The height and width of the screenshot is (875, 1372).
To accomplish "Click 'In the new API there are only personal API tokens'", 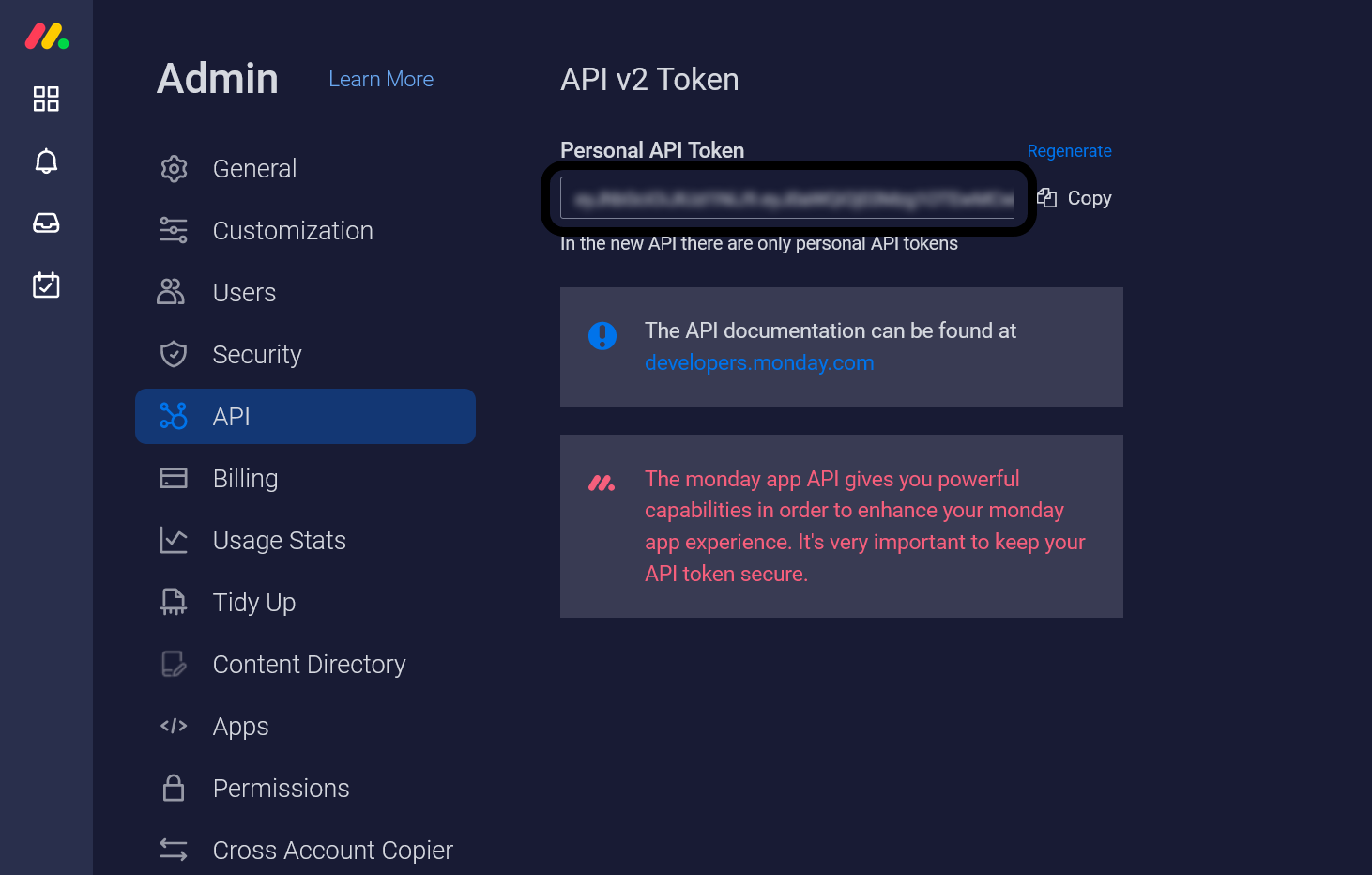I will tap(759, 243).
